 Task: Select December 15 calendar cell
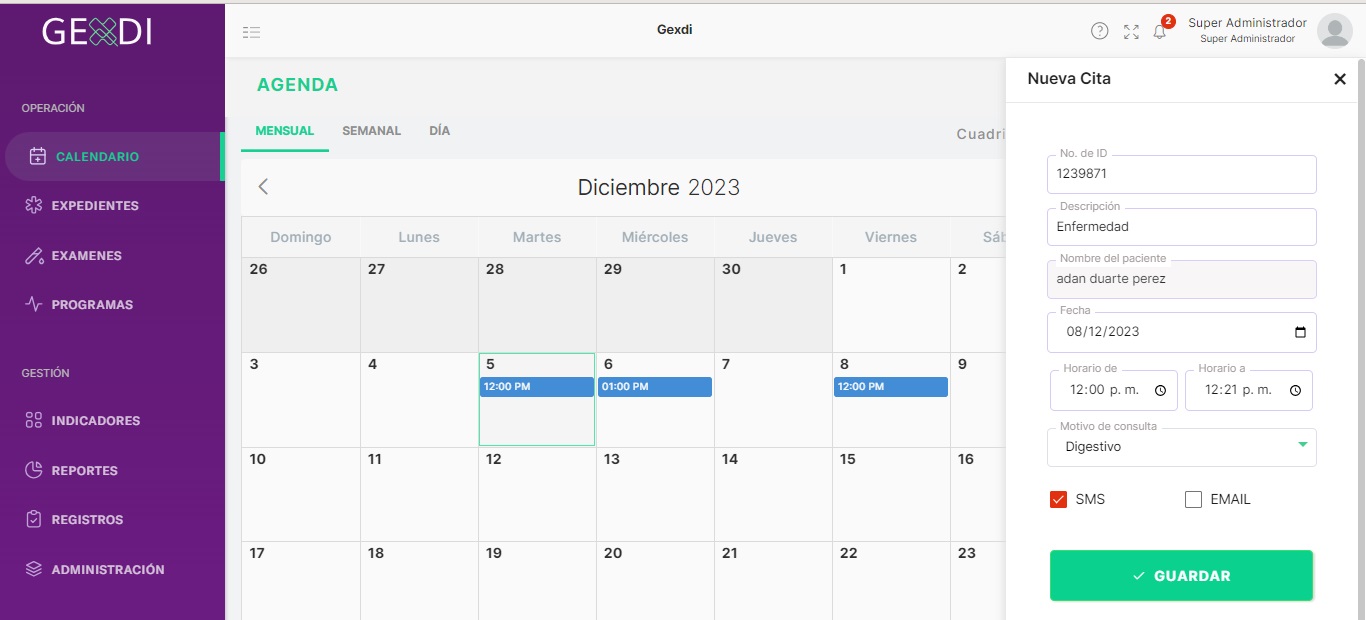tap(891, 494)
